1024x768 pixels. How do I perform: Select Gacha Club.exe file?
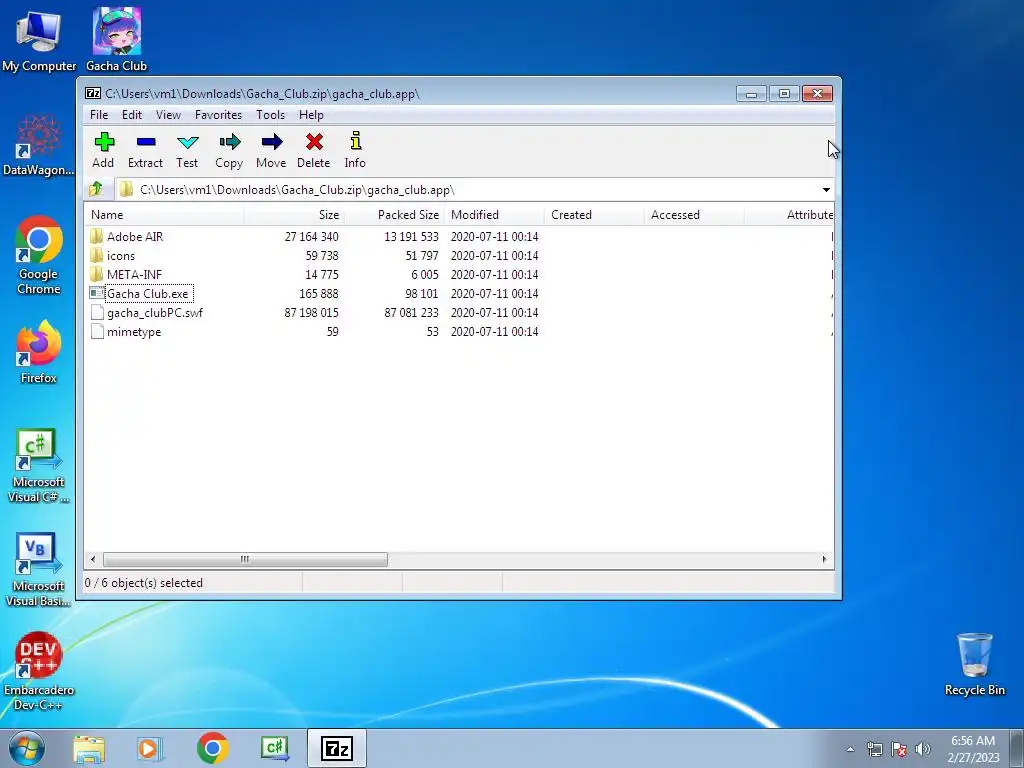tap(147, 294)
